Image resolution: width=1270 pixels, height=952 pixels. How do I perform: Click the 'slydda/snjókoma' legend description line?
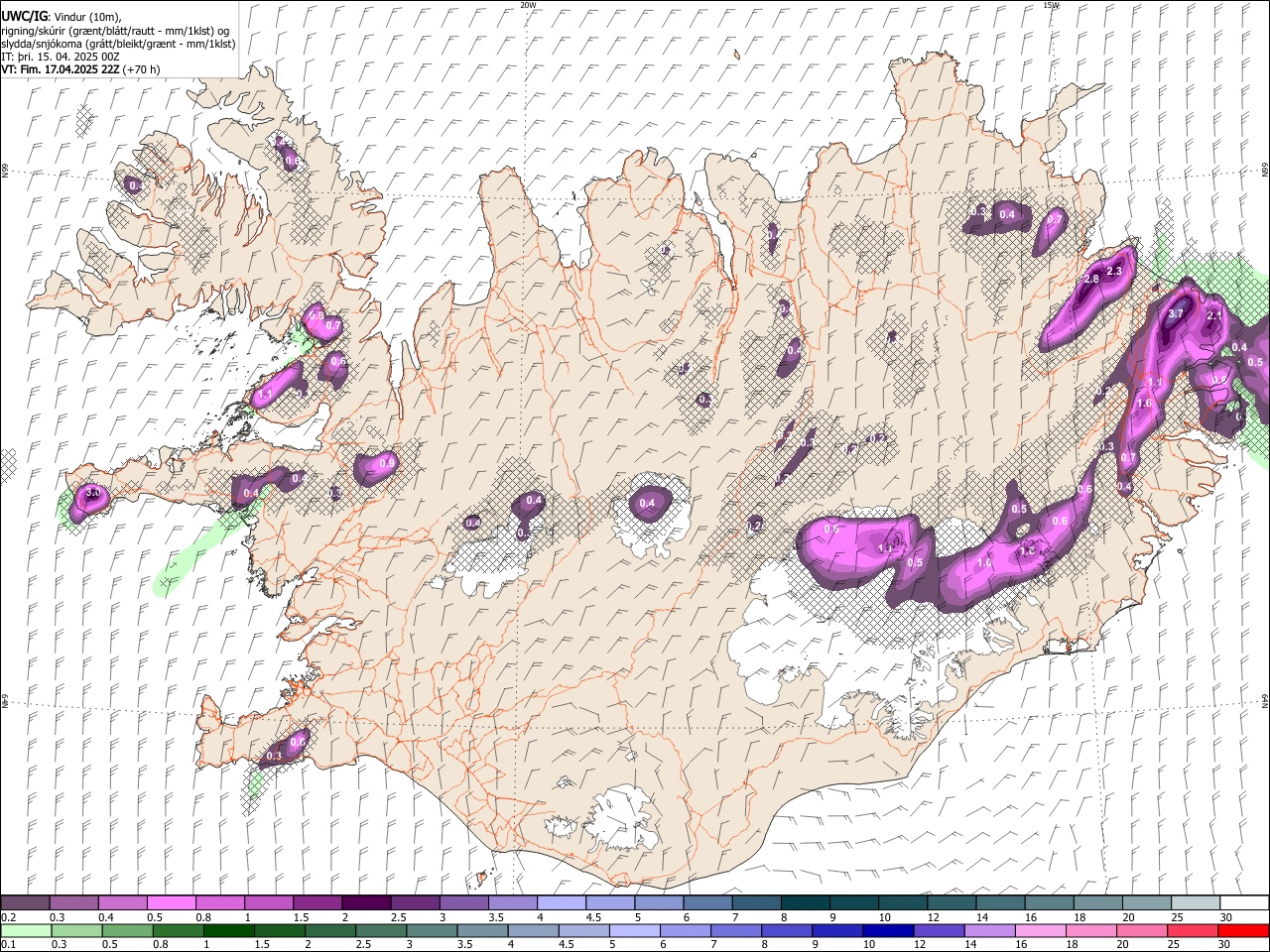(x=118, y=44)
